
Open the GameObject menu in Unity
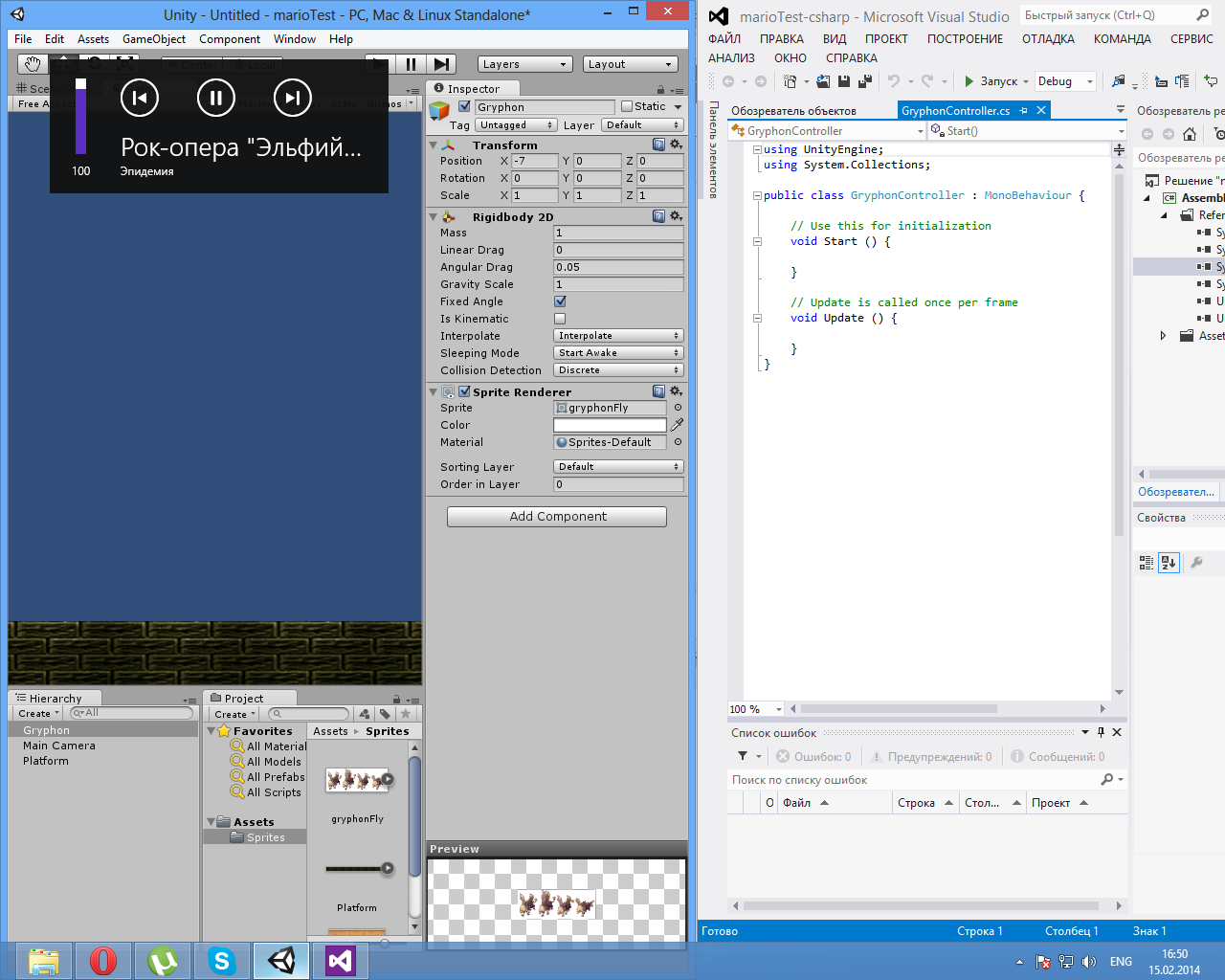pos(154,39)
